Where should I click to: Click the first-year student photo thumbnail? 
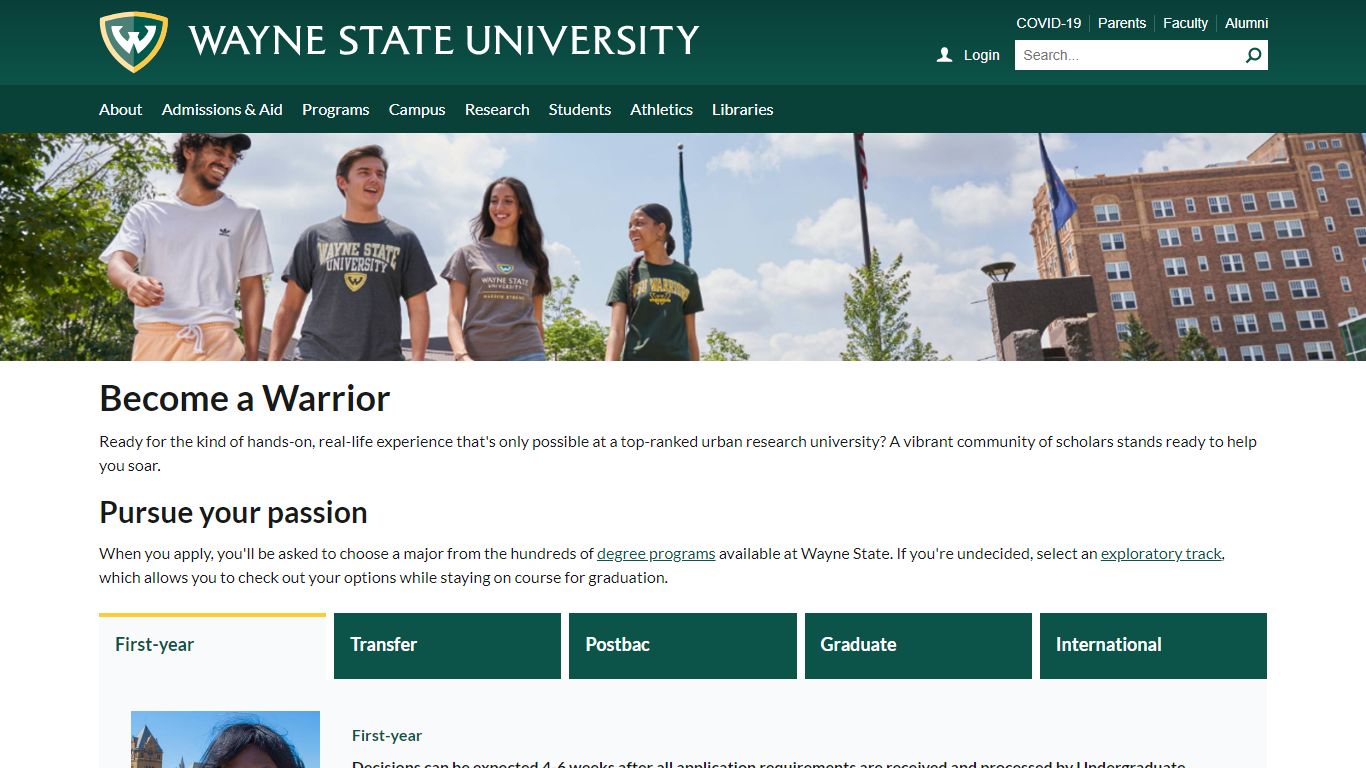click(225, 740)
